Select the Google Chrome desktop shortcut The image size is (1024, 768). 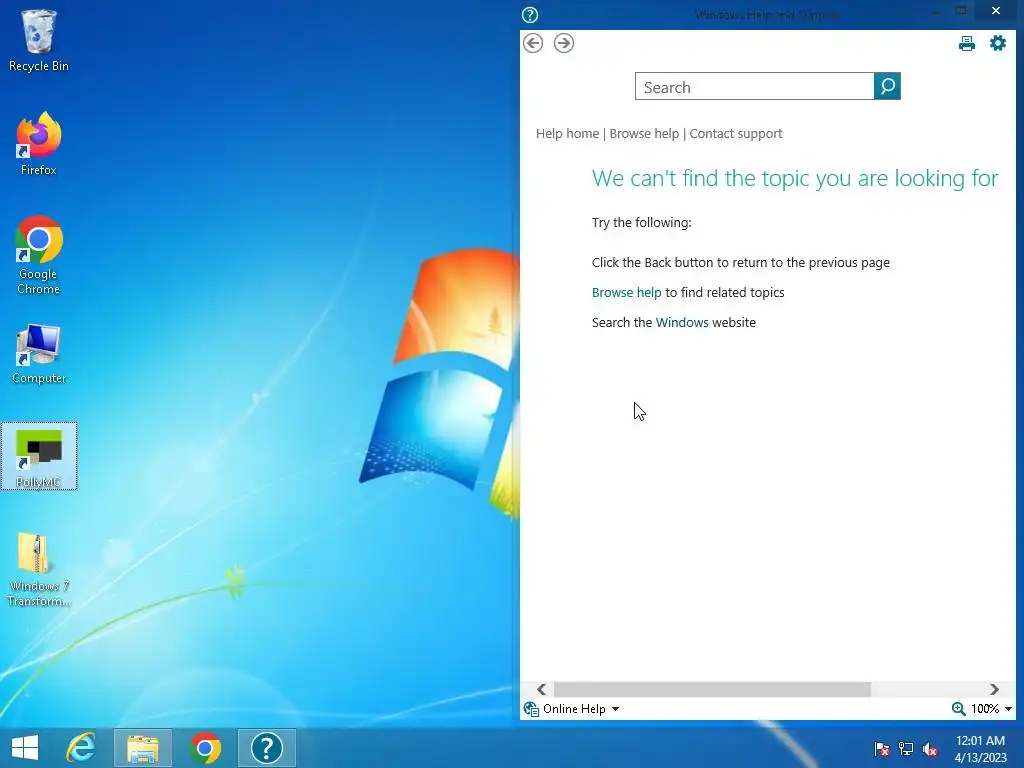coord(39,255)
